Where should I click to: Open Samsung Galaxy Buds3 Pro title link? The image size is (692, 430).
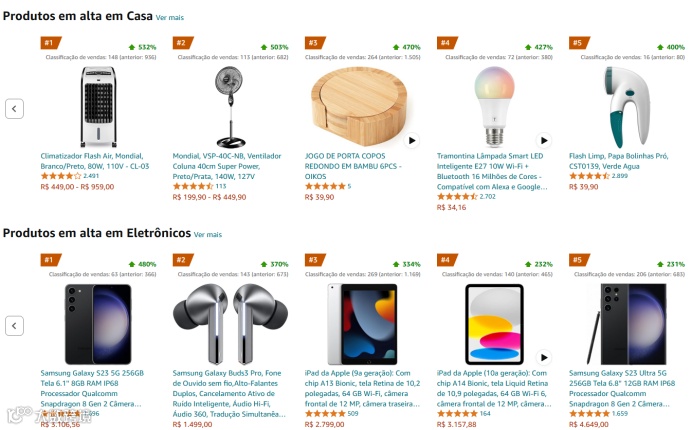click(229, 393)
